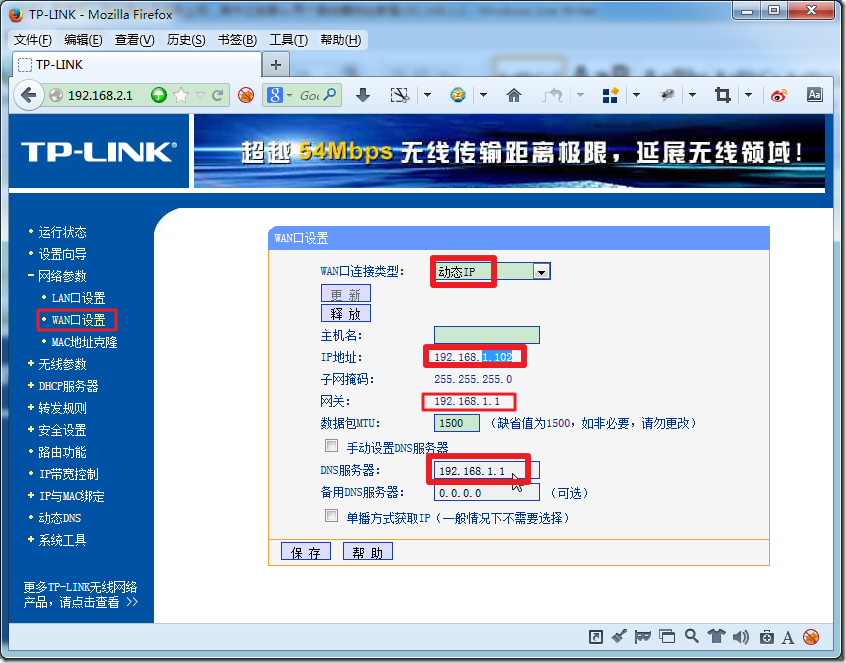Image resolution: width=846 pixels, height=663 pixels.
Task: Open the 历史(S) menu
Action: 186,40
